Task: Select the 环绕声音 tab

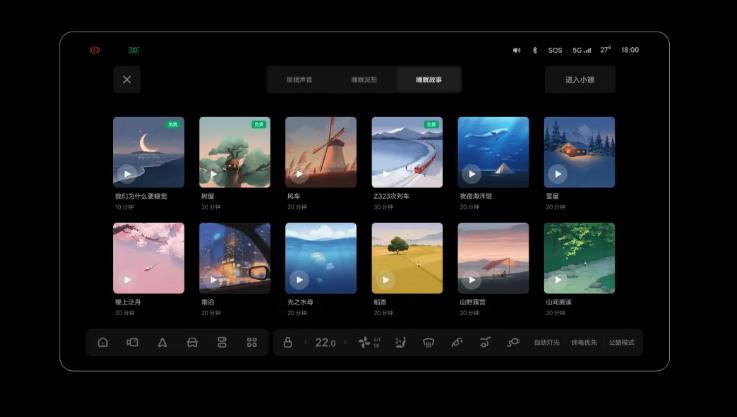Action: pos(299,79)
